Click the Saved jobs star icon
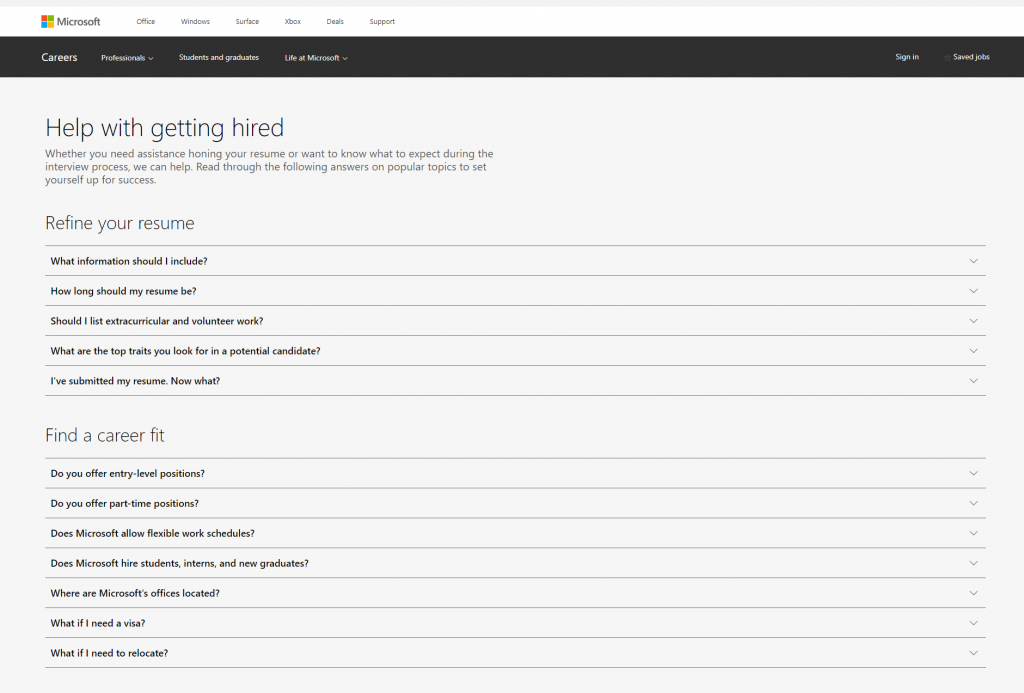Screen dimensions: 1024x693 coord(947,57)
